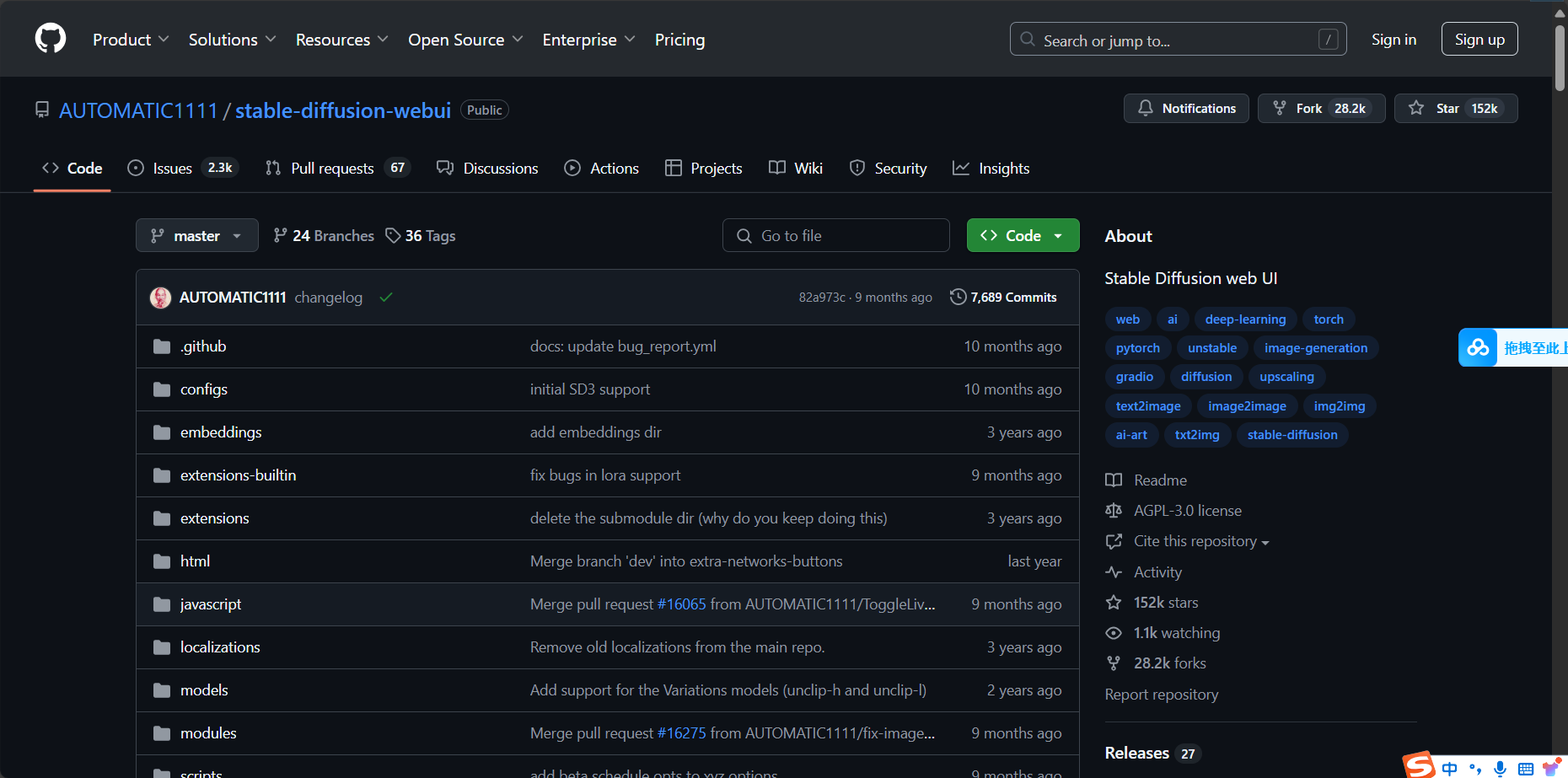Click the stable-diffusion topic tag
The image size is (1568, 778).
point(1292,435)
